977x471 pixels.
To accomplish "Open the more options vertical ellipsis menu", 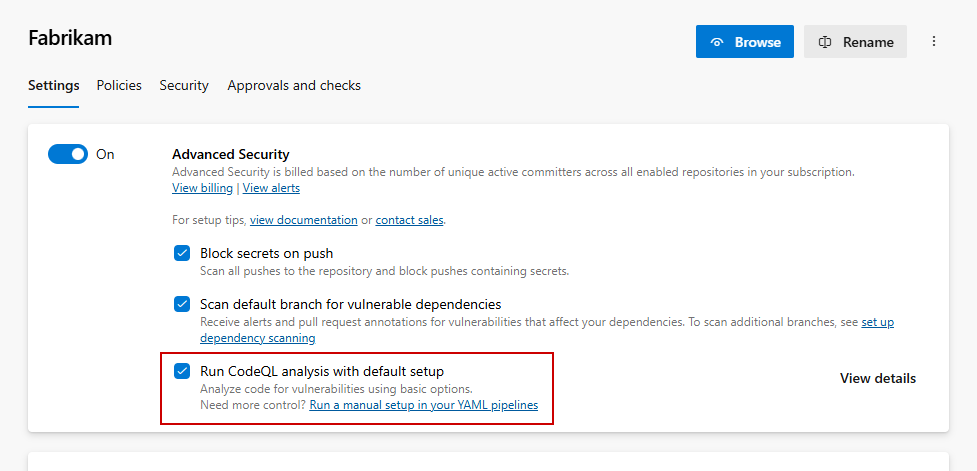I will click(934, 42).
